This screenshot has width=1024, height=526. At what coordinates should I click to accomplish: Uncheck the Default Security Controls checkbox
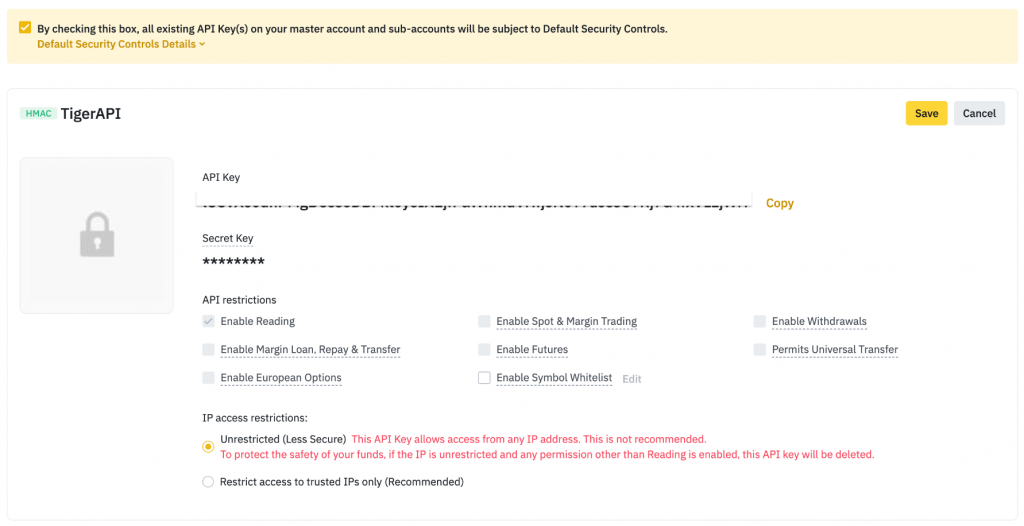[25, 28]
